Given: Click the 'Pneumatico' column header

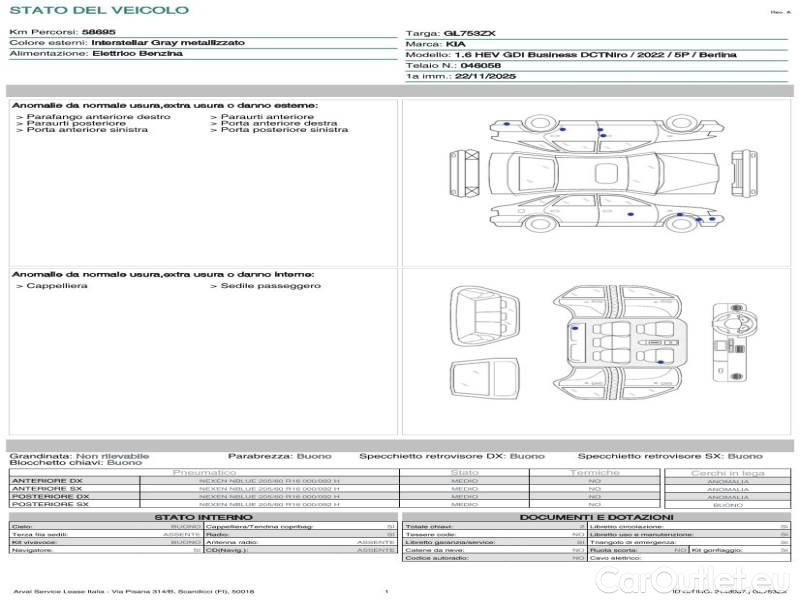Looking at the screenshot, I should [204, 472].
